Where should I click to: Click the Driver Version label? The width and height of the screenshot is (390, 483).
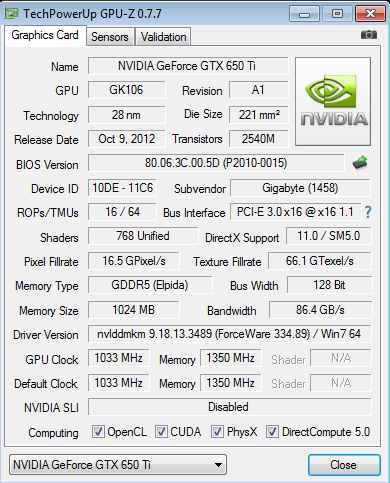46,335
